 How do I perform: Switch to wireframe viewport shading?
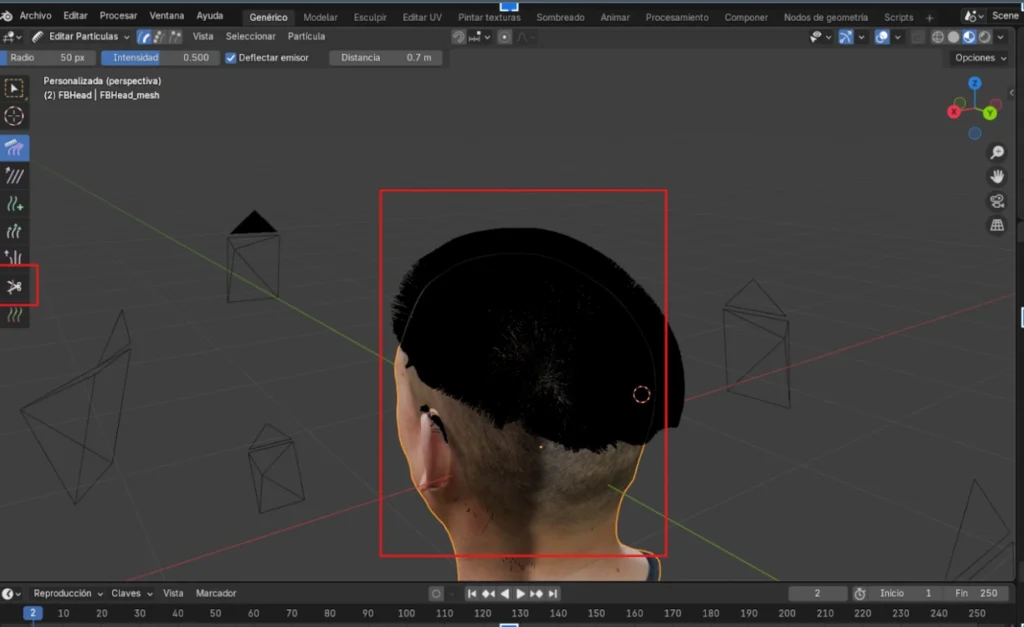coord(937,37)
